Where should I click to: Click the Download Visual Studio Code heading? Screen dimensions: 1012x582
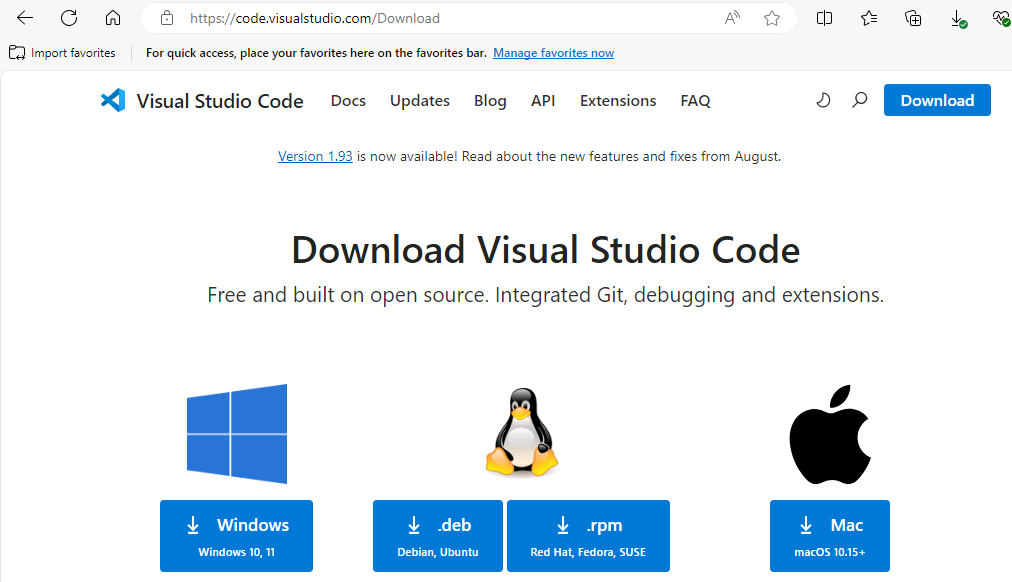pyautogui.click(x=545, y=250)
